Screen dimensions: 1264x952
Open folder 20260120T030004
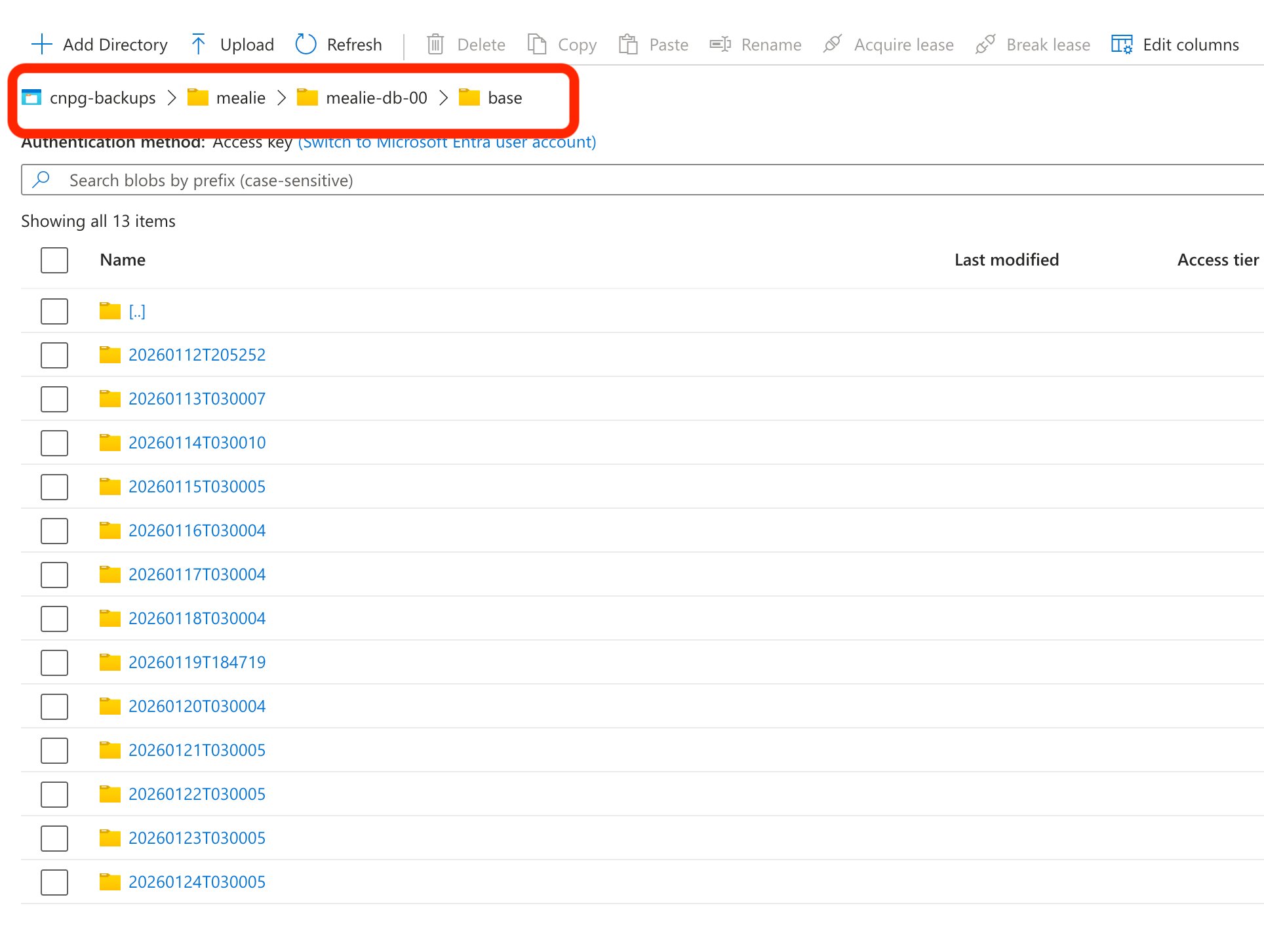pyautogui.click(x=197, y=706)
